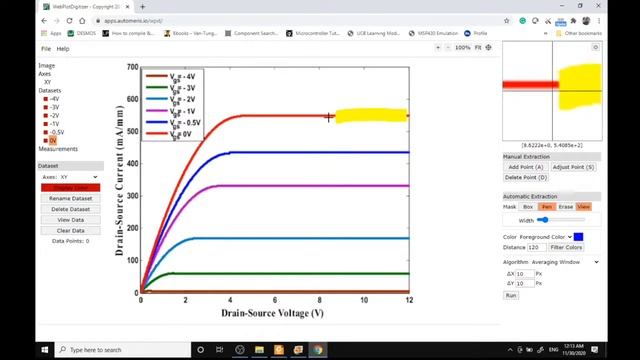This screenshot has width=640, height=360.
Task: Click browser back arrow
Action: coord(44,21)
